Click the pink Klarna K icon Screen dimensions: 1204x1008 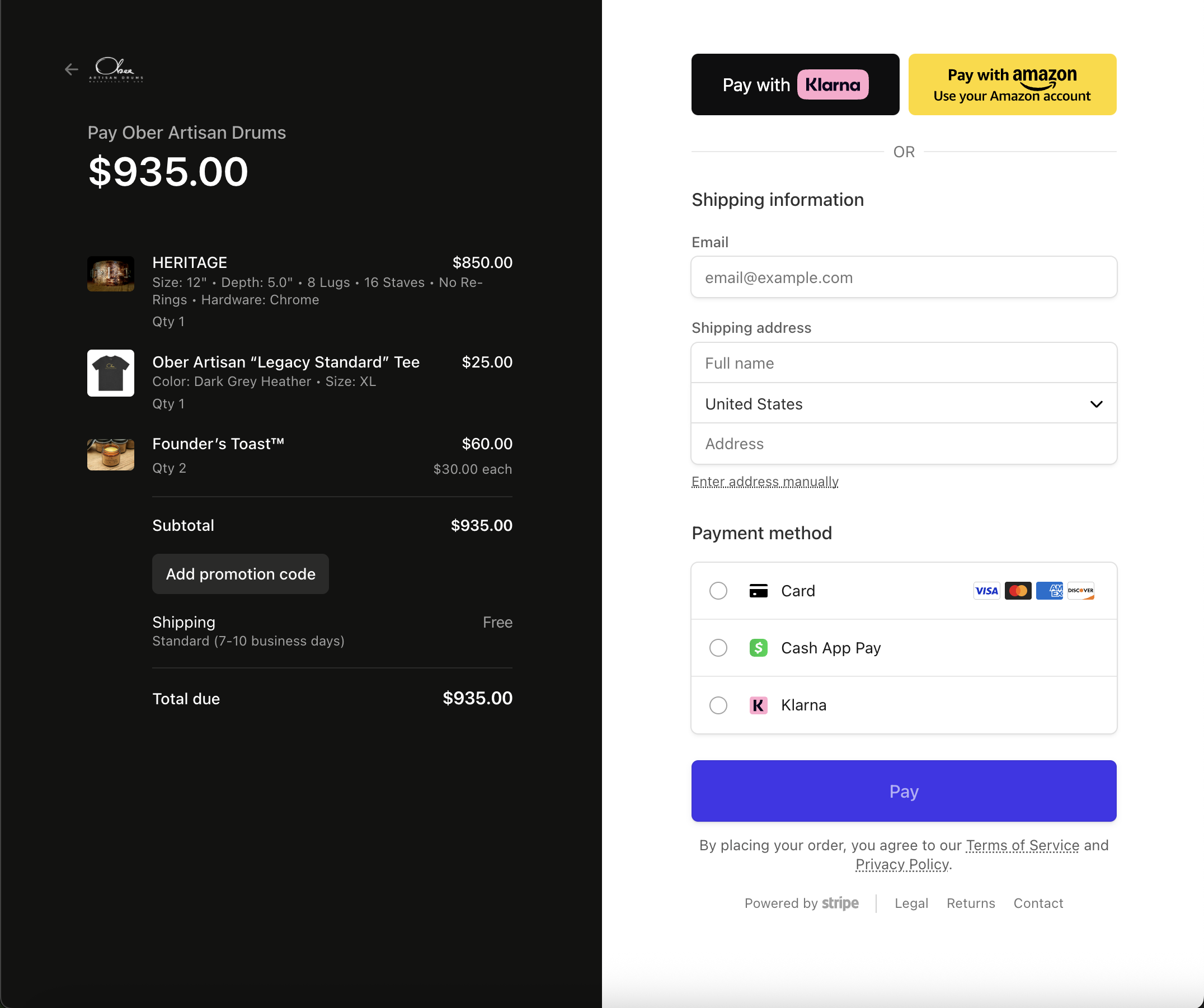point(758,705)
